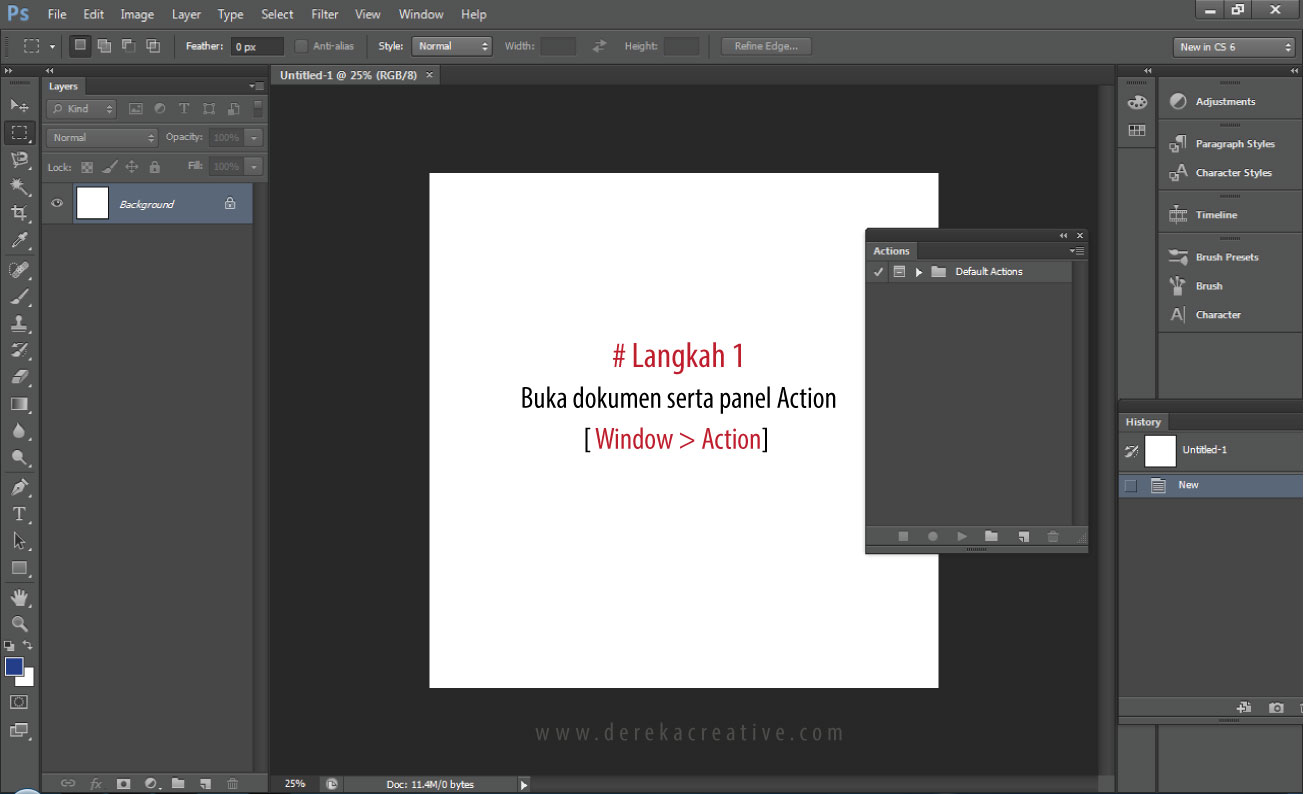Select the Zoom tool in toolbar
The image size is (1304, 794).
19,623
